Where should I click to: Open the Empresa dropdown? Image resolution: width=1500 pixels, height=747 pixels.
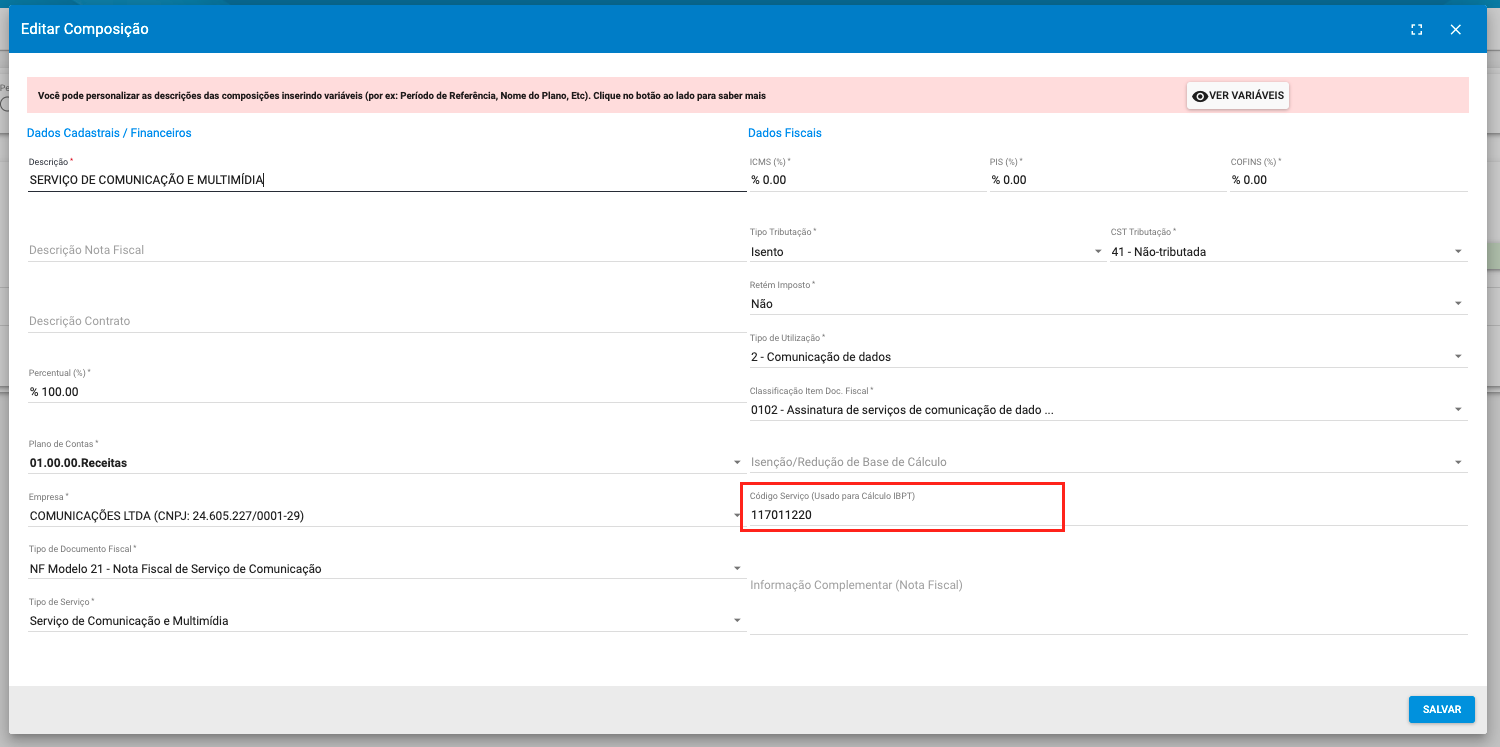[387, 516]
